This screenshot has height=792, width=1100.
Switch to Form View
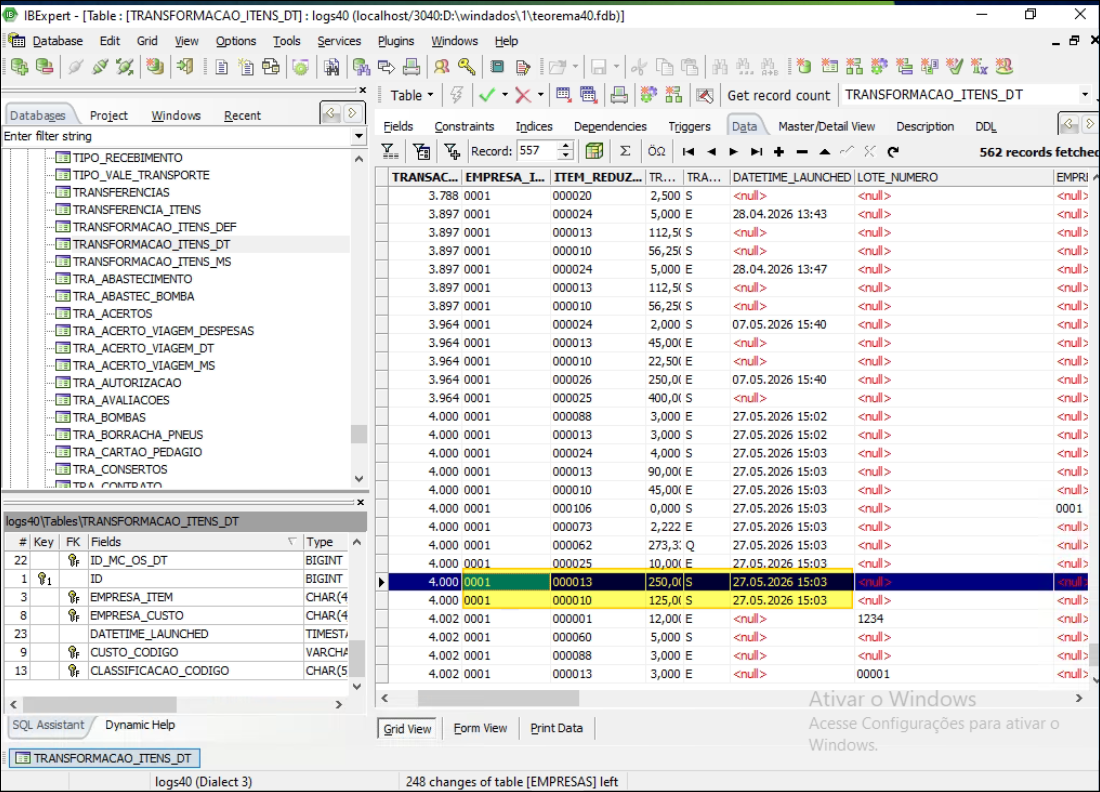tap(480, 728)
